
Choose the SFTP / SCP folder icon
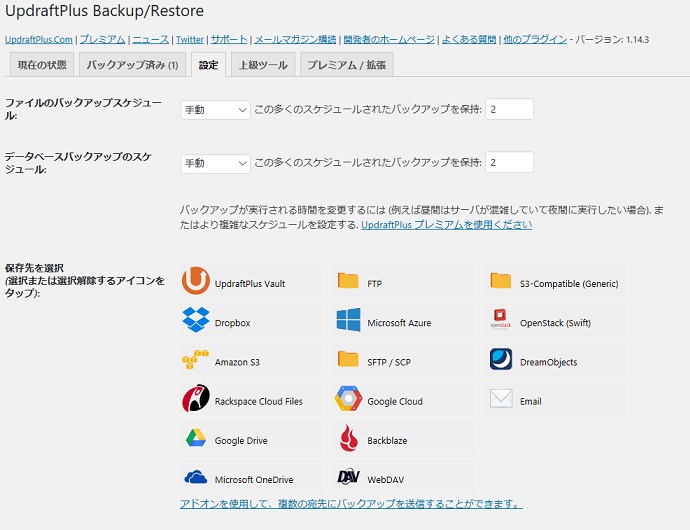348,359
